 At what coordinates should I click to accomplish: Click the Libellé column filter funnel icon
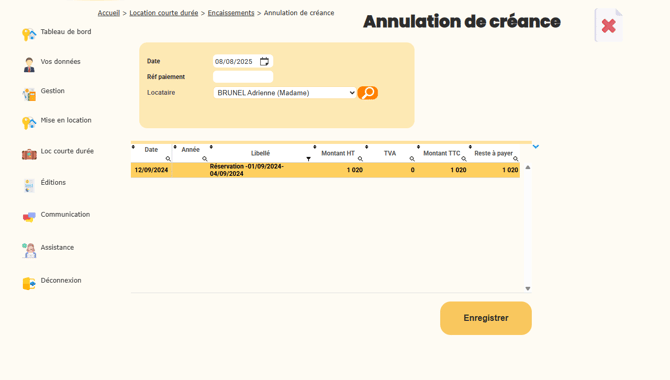click(x=308, y=159)
